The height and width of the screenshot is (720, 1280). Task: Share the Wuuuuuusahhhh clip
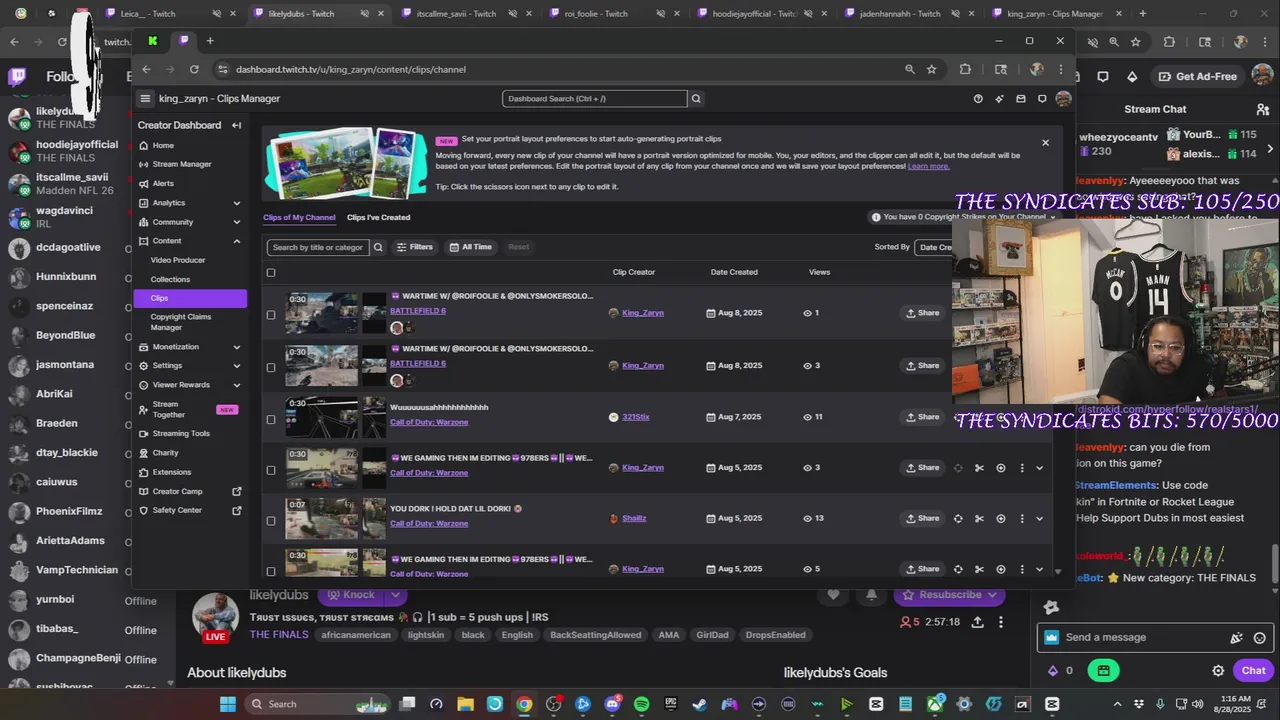[x=922, y=417]
